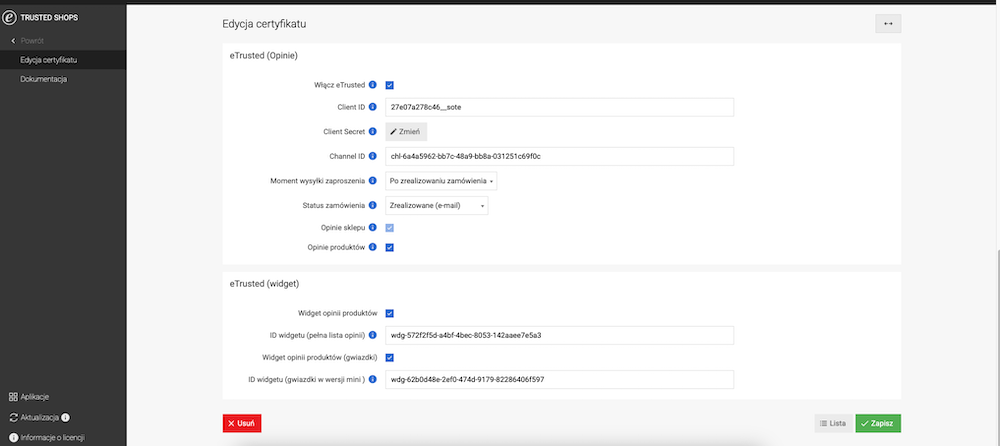Click into ID widgetu (pełna lista opinii) field

[x=559, y=336]
